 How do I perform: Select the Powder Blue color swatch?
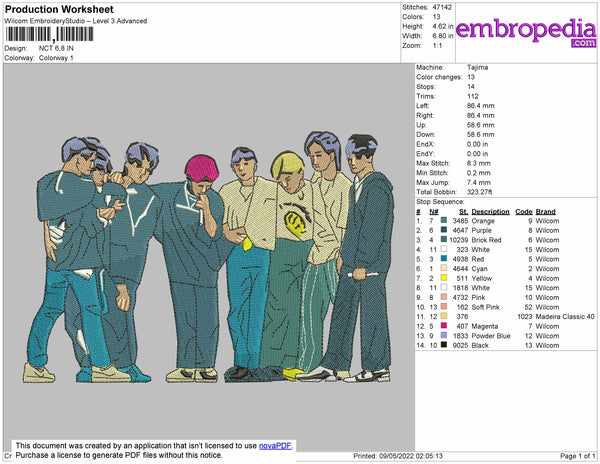click(x=444, y=335)
